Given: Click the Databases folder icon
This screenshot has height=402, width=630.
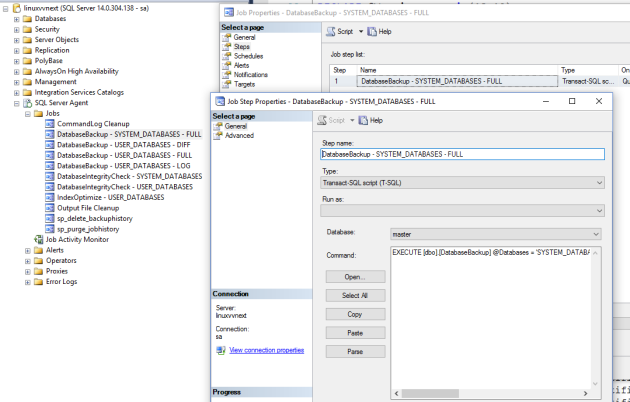Looking at the screenshot, I should pos(27,19).
